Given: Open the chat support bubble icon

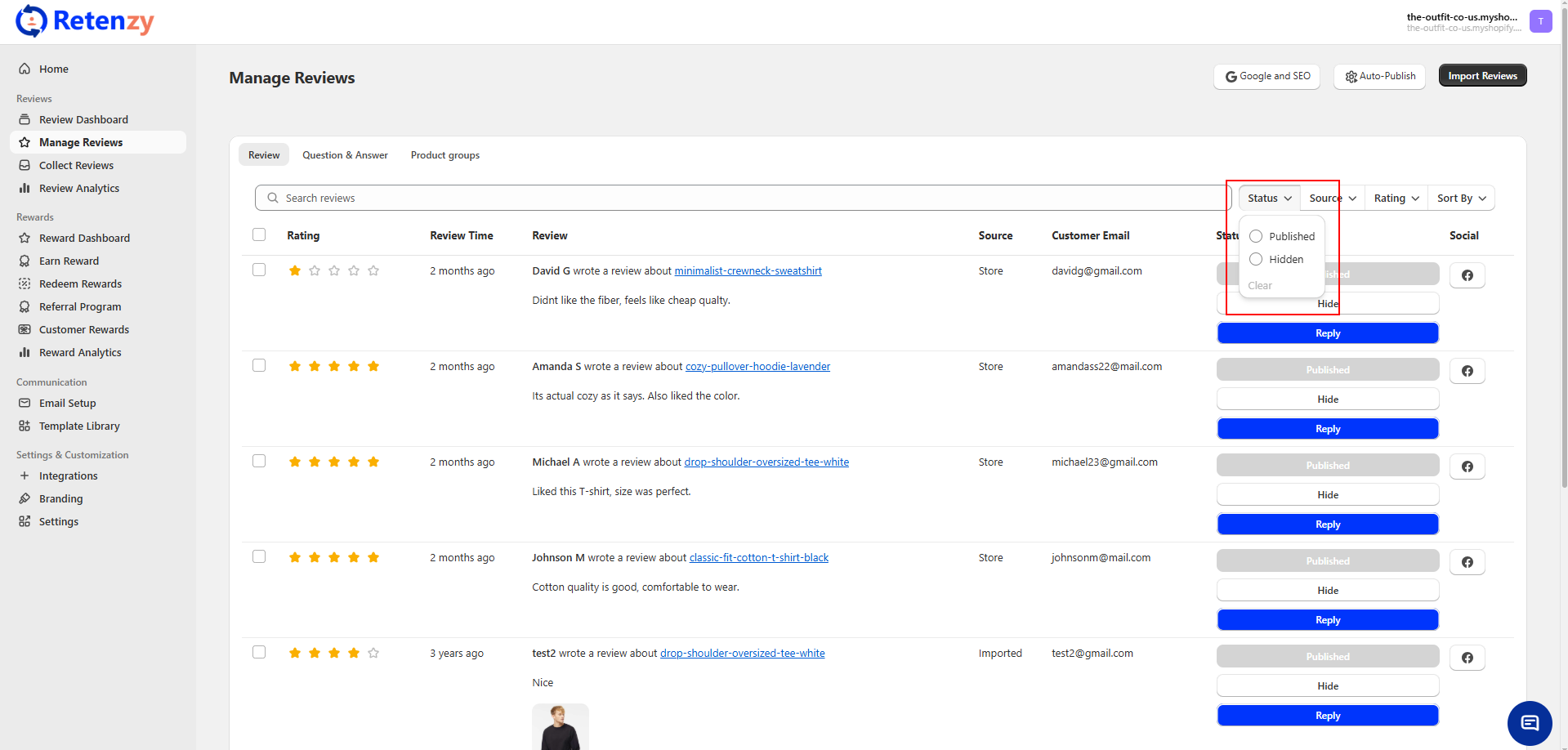Looking at the screenshot, I should tap(1529, 723).
